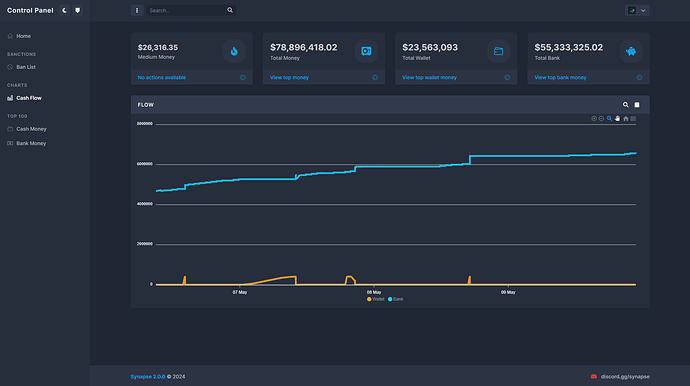Viewport: 690px width, 386px height.
Task: Click the wallet icon on Total Wallet card
Action: 498,51
